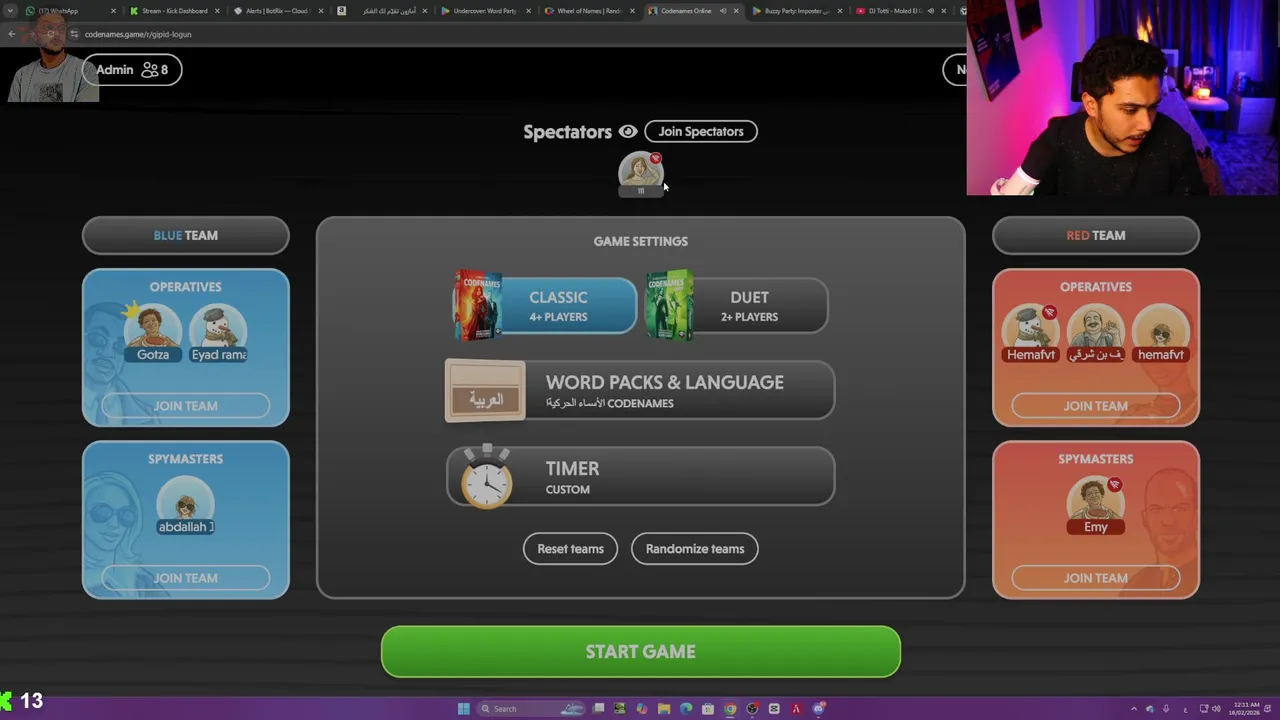Open the Timer custom settings
Image resolution: width=1280 pixels, height=720 pixels.
click(640, 476)
